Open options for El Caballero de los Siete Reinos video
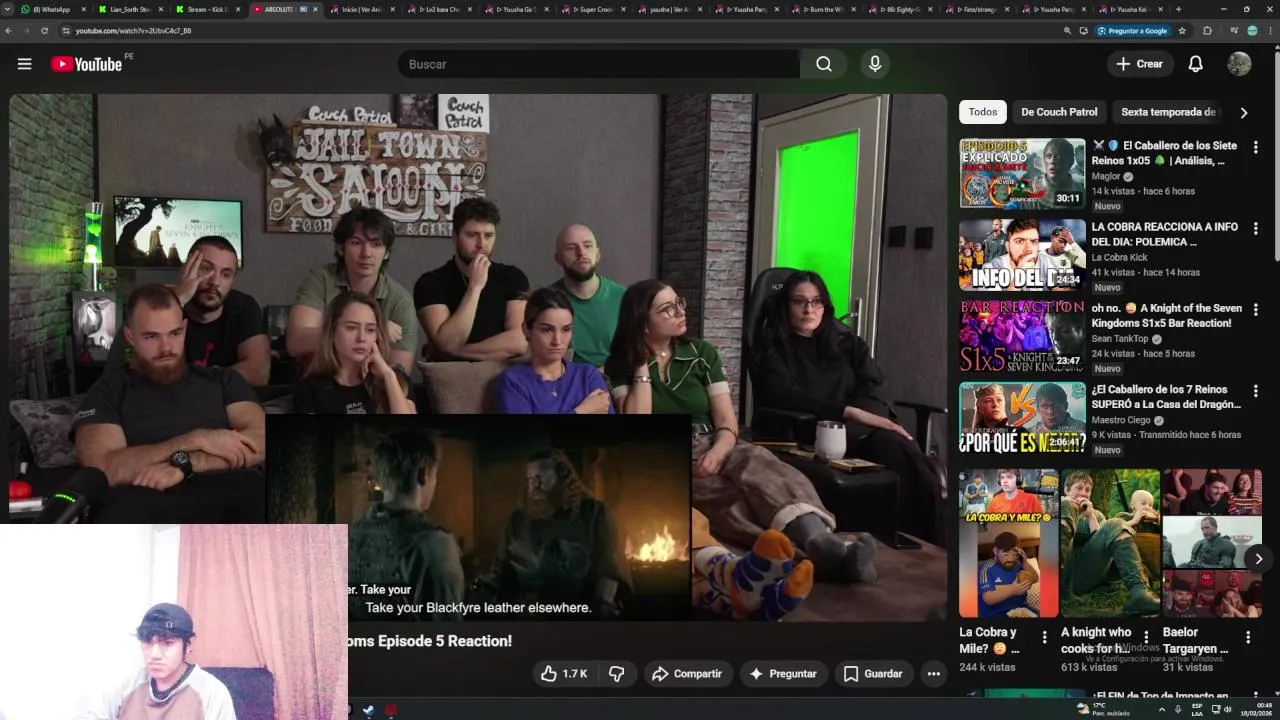Image resolution: width=1280 pixels, height=720 pixels. (1255, 147)
